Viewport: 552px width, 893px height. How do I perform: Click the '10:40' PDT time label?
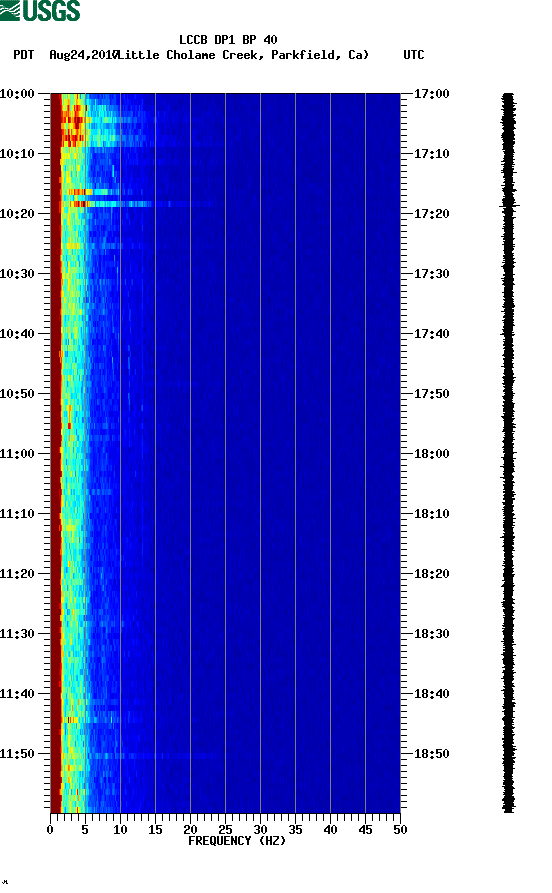pos(17,334)
